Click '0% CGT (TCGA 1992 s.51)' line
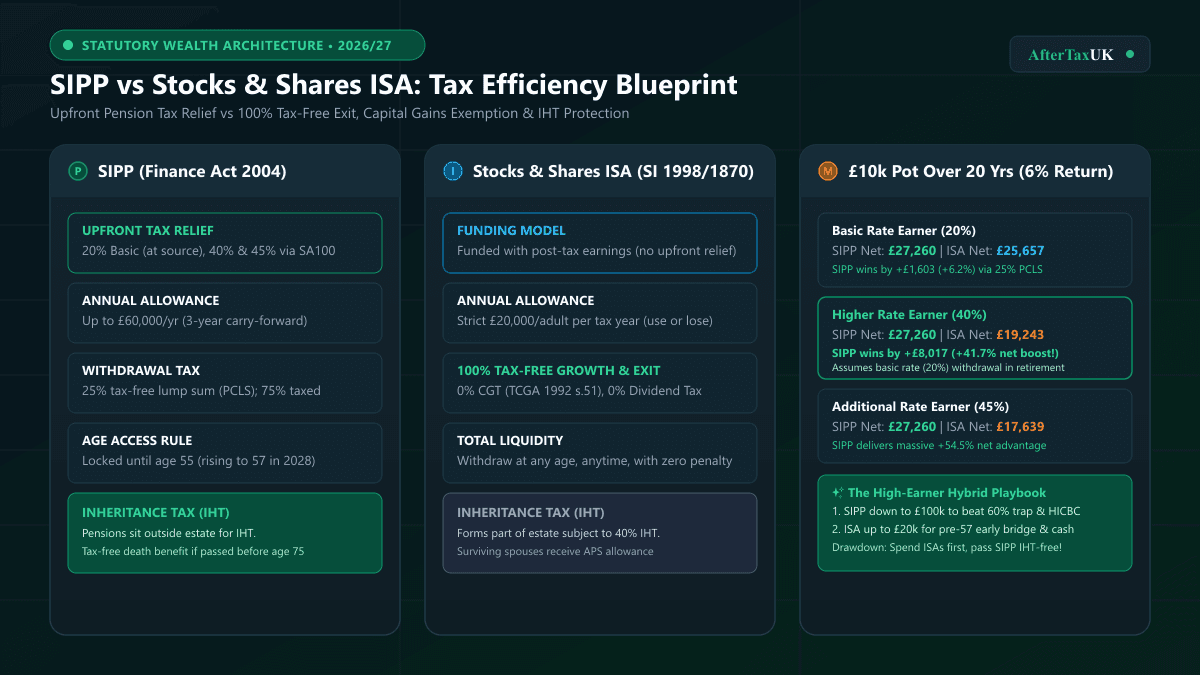 [580, 391]
